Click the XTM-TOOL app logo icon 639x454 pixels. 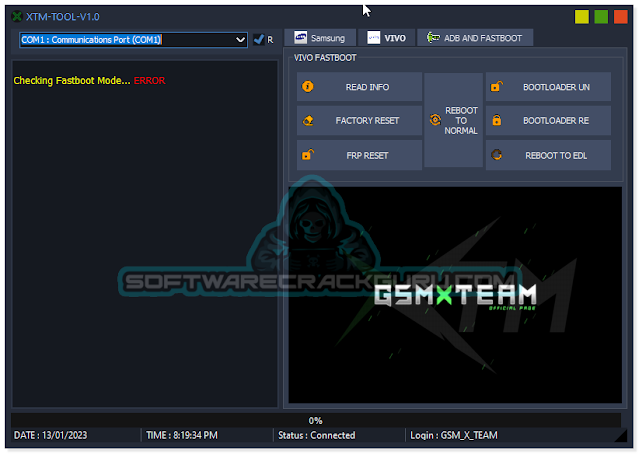tap(17, 16)
